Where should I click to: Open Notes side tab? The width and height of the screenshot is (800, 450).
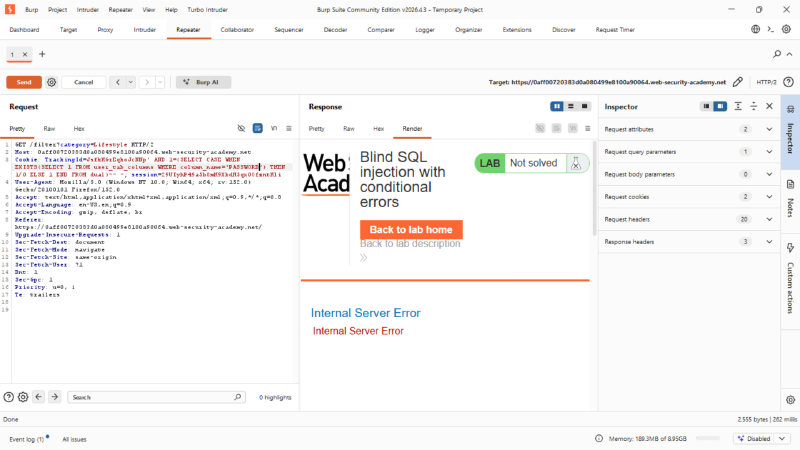[790, 199]
